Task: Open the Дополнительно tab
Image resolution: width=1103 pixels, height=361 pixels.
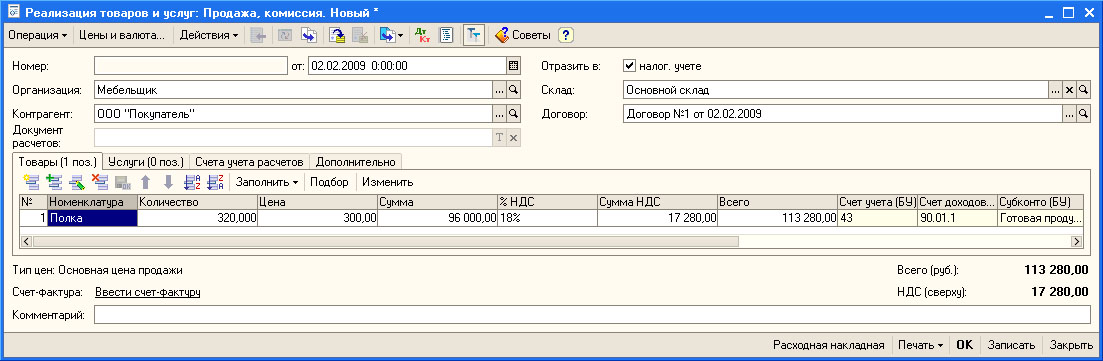Action: tap(355, 162)
